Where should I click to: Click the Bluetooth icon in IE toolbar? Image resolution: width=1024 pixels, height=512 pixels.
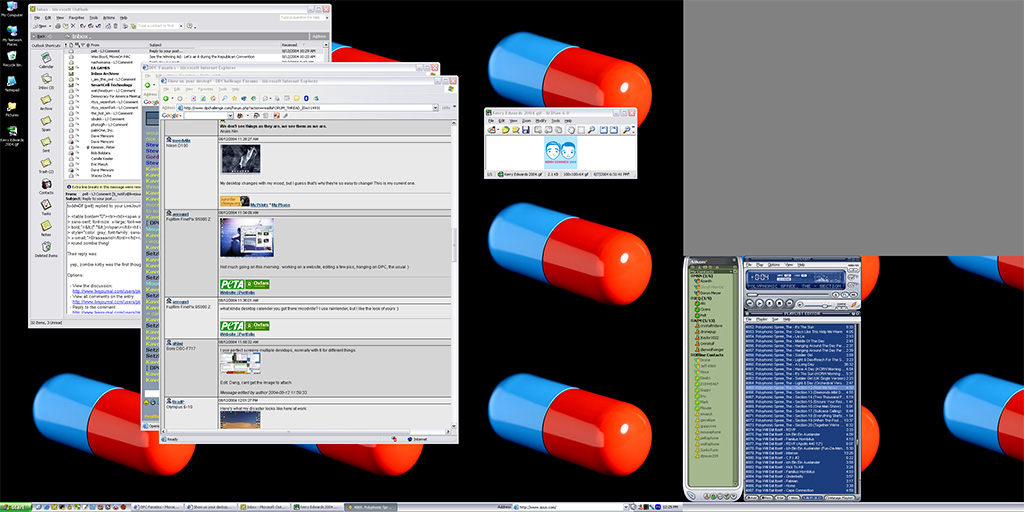point(306,99)
